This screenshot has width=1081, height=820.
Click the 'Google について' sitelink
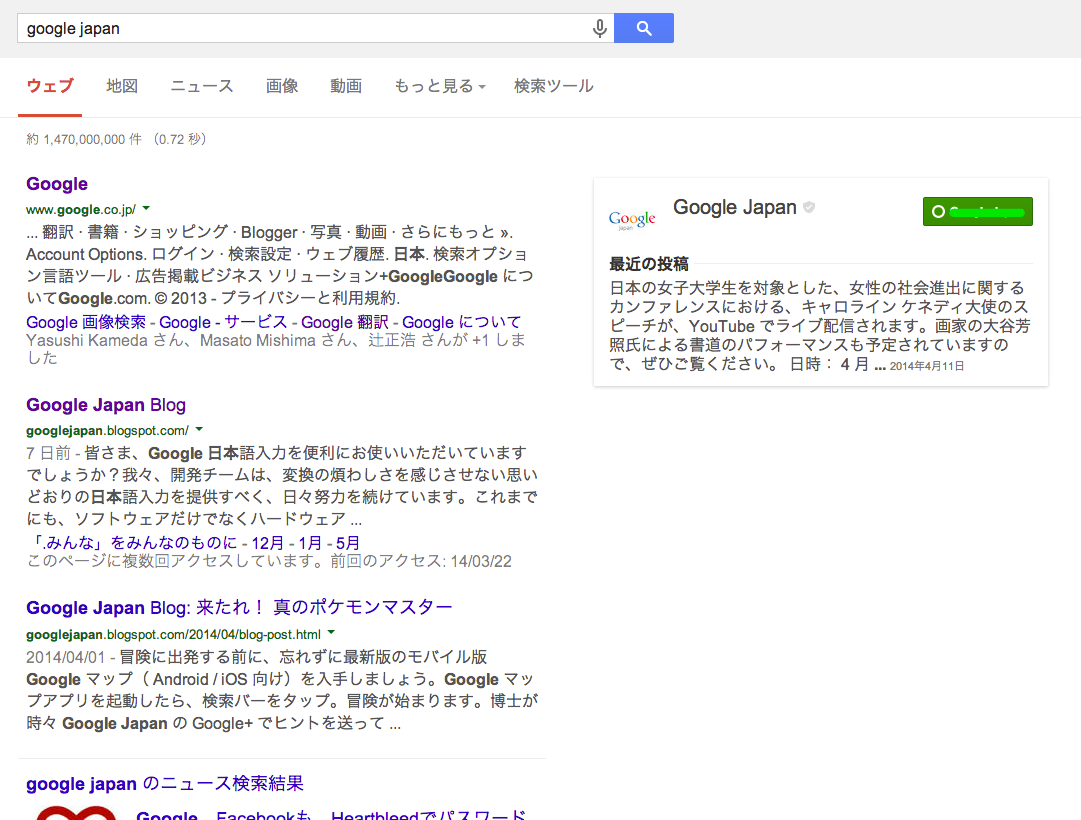pyautogui.click(x=461, y=322)
